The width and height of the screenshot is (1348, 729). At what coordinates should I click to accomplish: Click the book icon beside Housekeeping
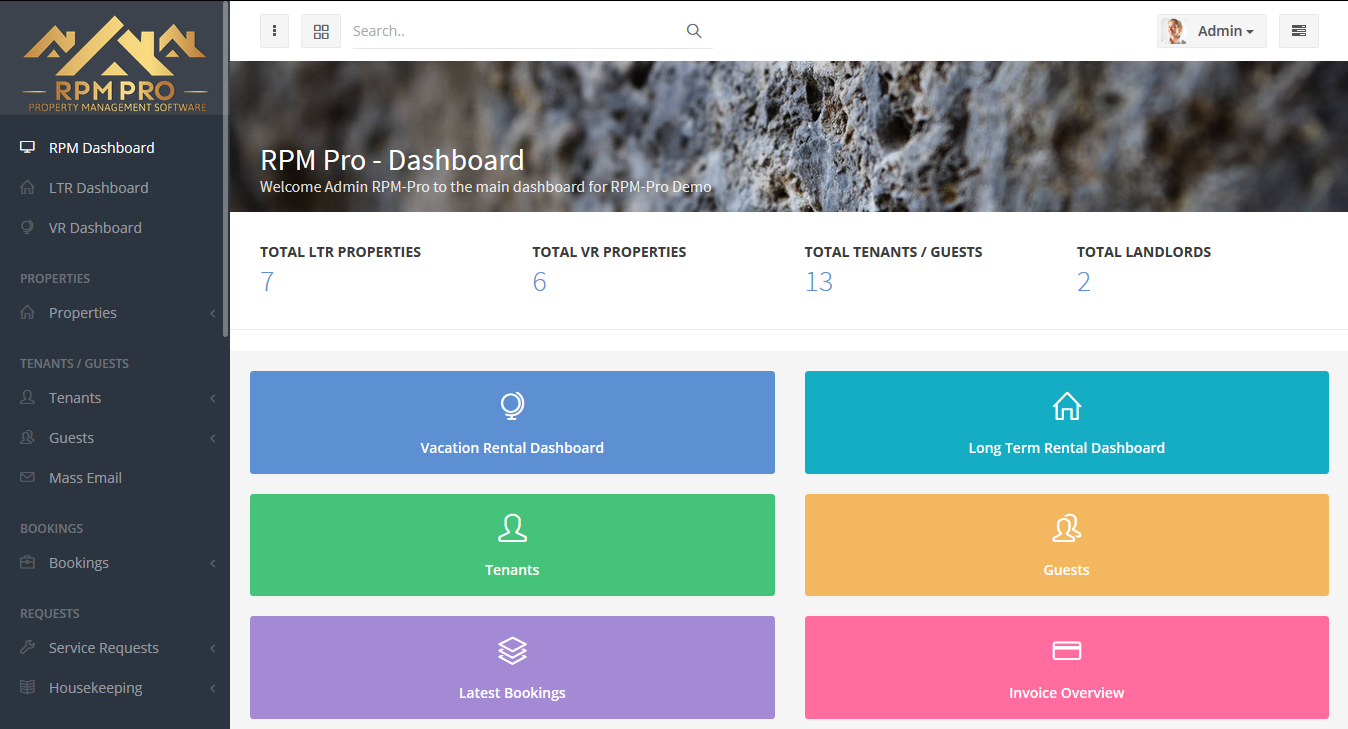[x=28, y=687]
